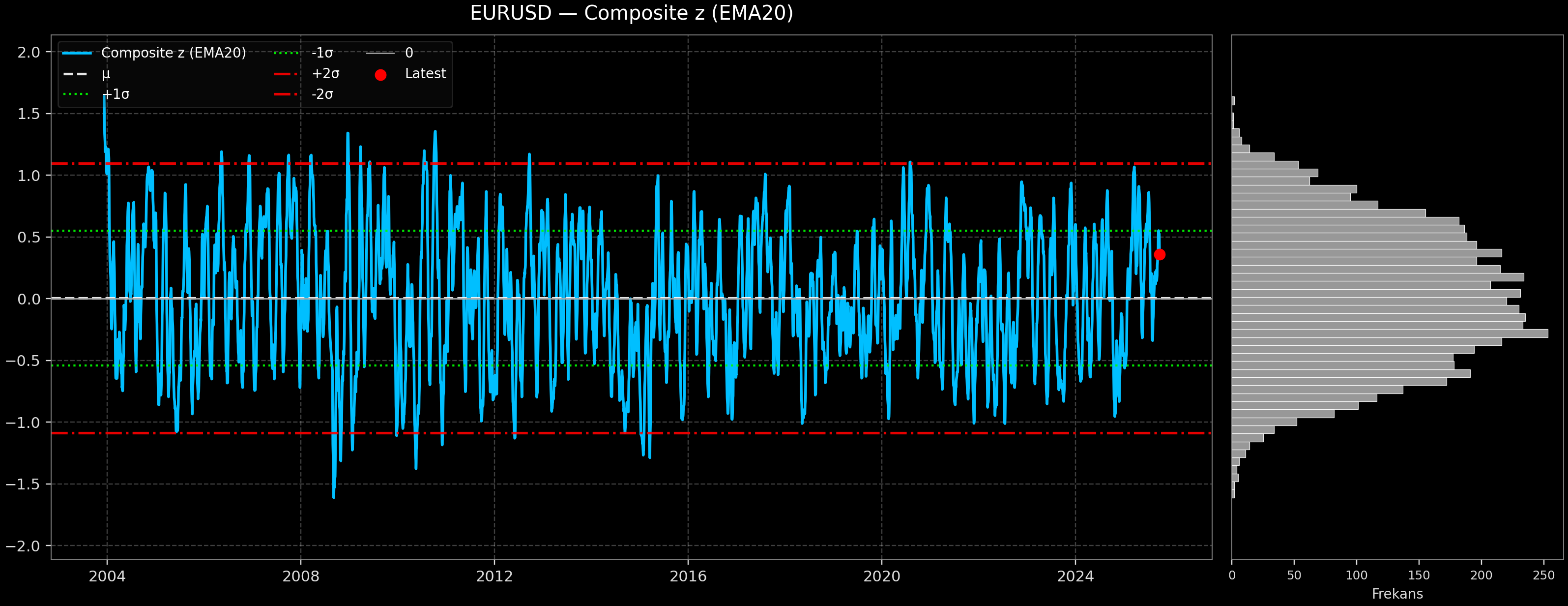Click the histogram x-axis tick "200"

point(1481,576)
